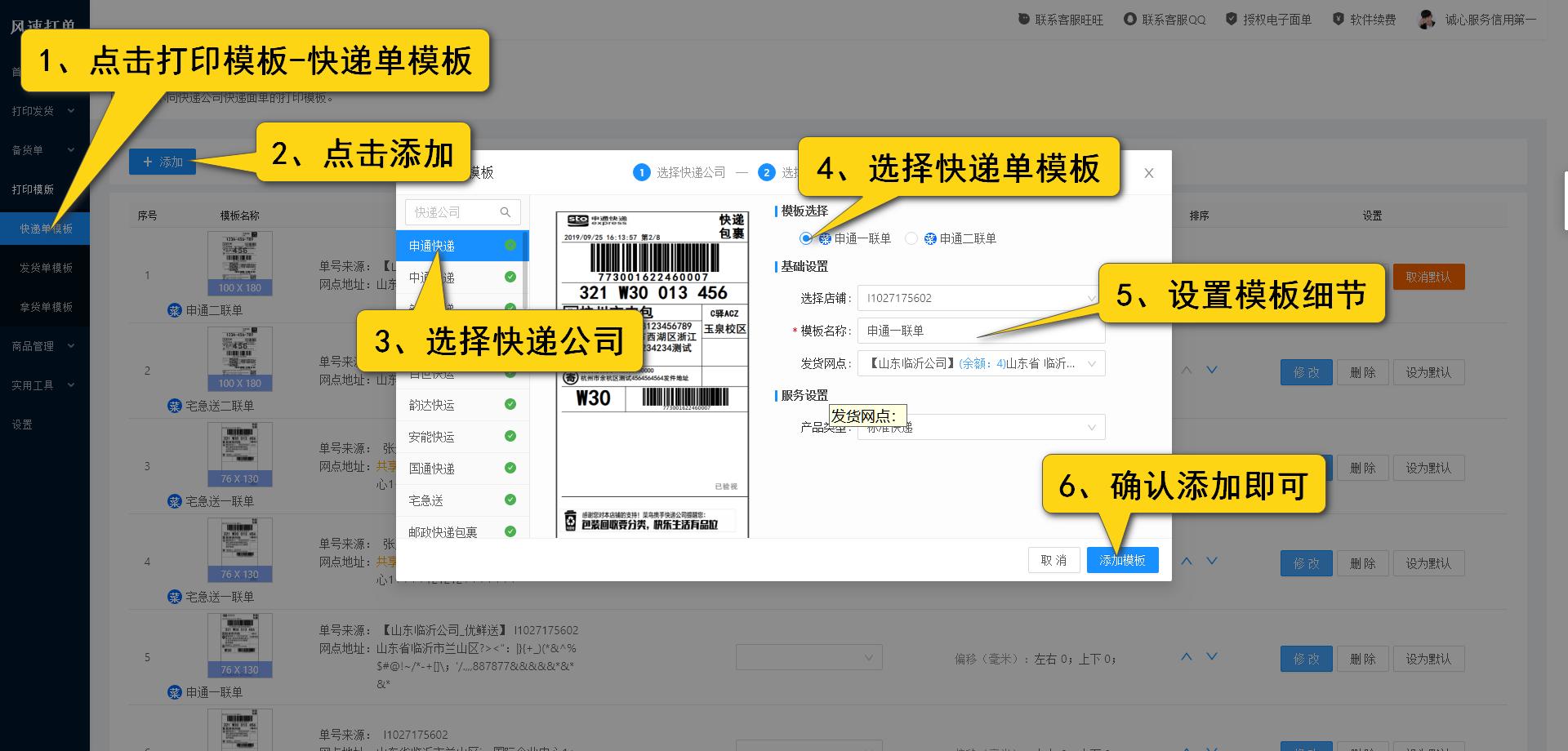The image size is (1568, 751).
Task: Open the 选择店铺 dropdown
Action: pyautogui.click(x=980, y=297)
